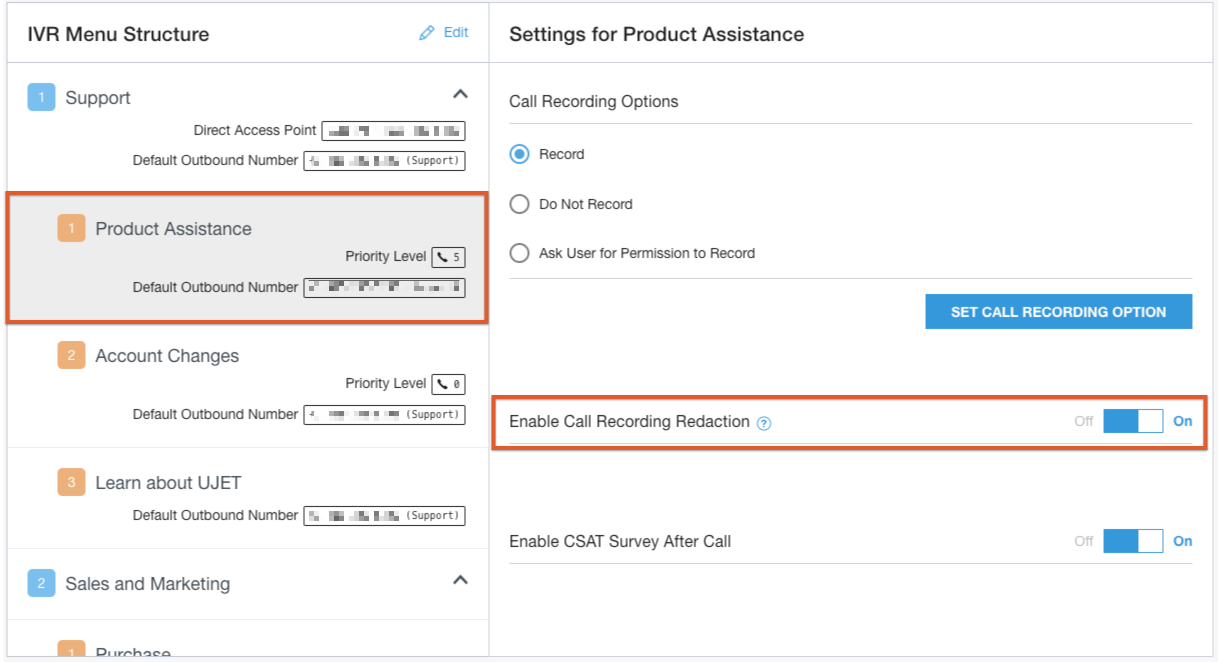
Task: Click the Product Assistance number badge
Action: pos(71,228)
